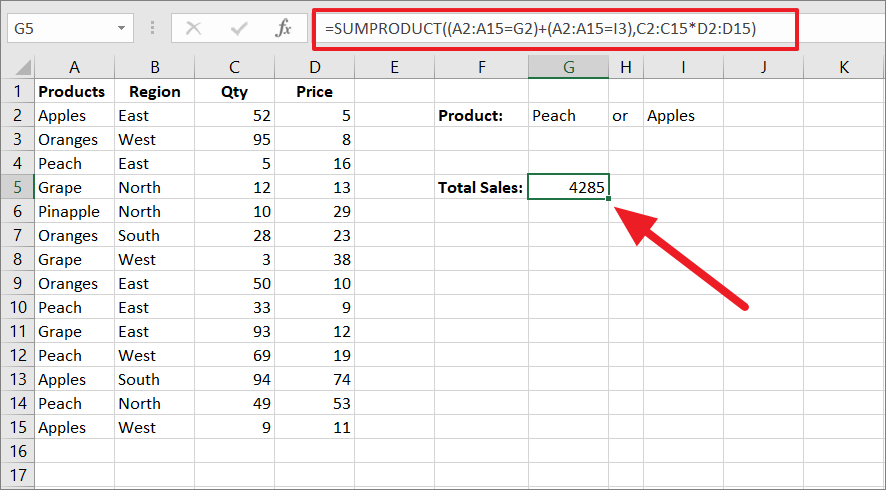The image size is (886, 490).
Task: Select cell H2 containing or
Action: click(x=626, y=115)
